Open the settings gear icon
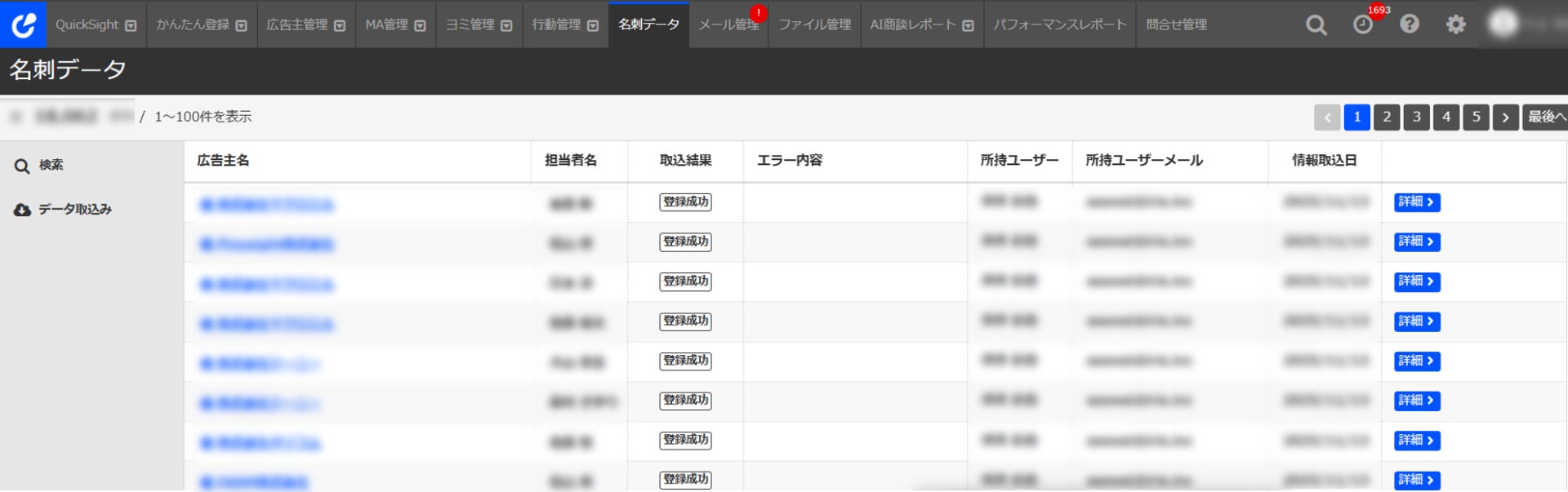Image resolution: width=1568 pixels, height=492 pixels. click(1455, 24)
